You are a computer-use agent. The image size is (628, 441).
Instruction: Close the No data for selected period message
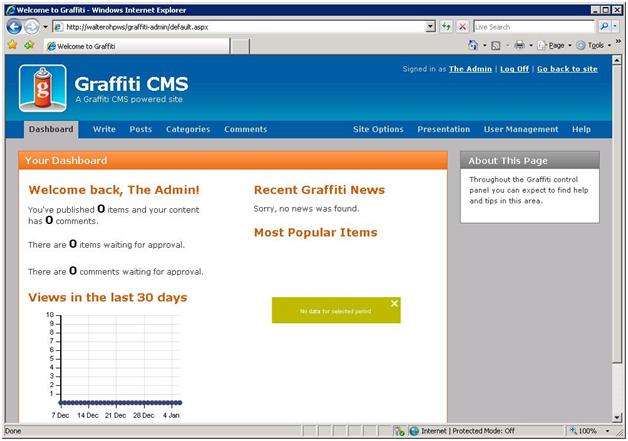tap(394, 304)
